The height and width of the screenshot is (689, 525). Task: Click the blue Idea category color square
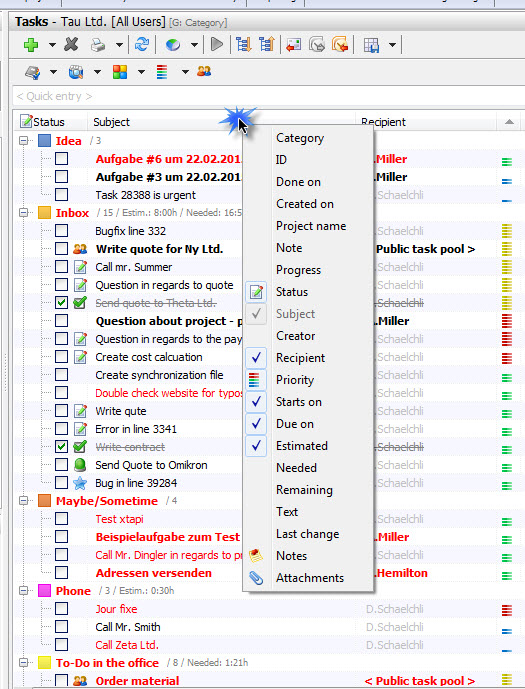(44, 141)
